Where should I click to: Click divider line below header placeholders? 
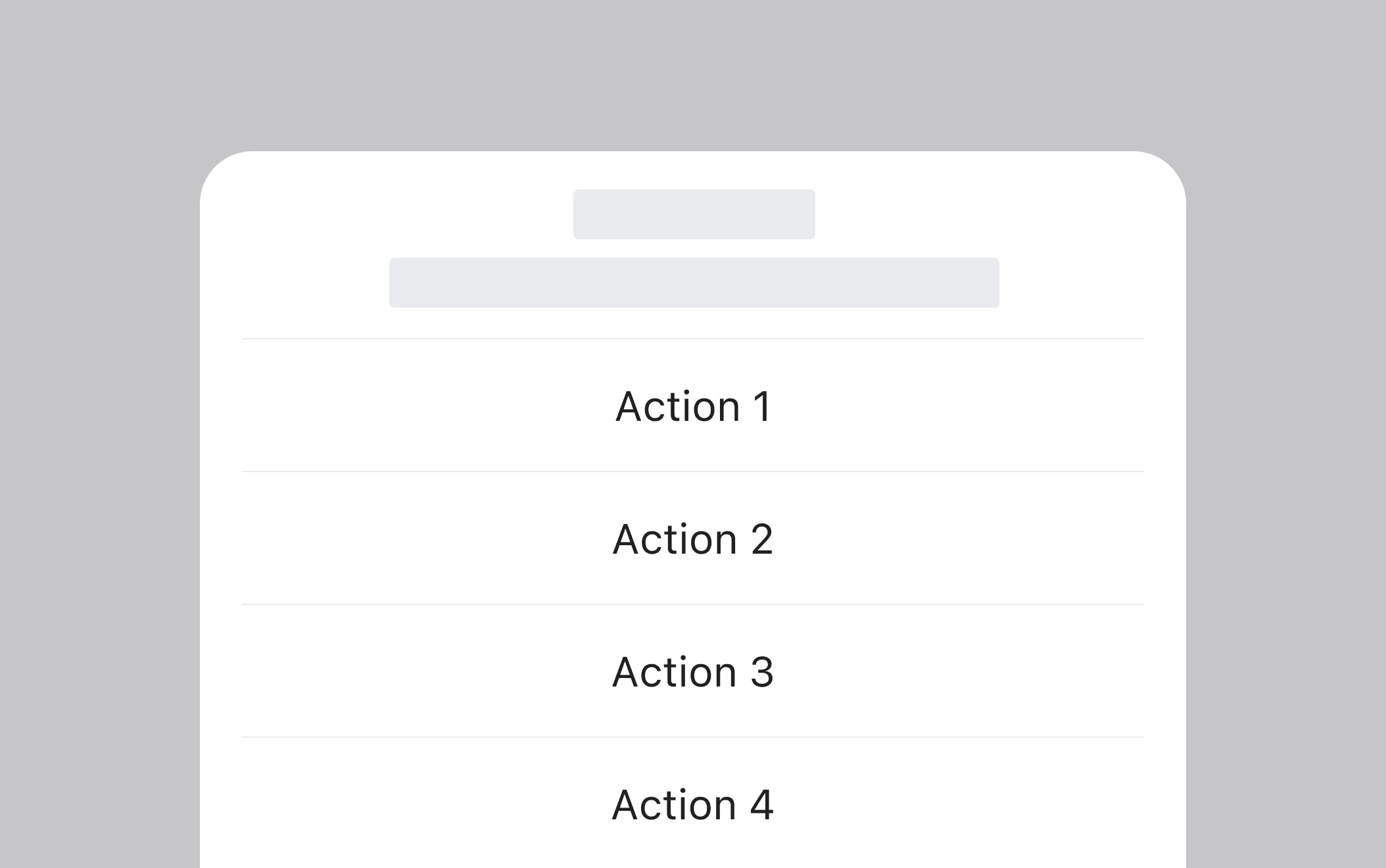click(693, 339)
